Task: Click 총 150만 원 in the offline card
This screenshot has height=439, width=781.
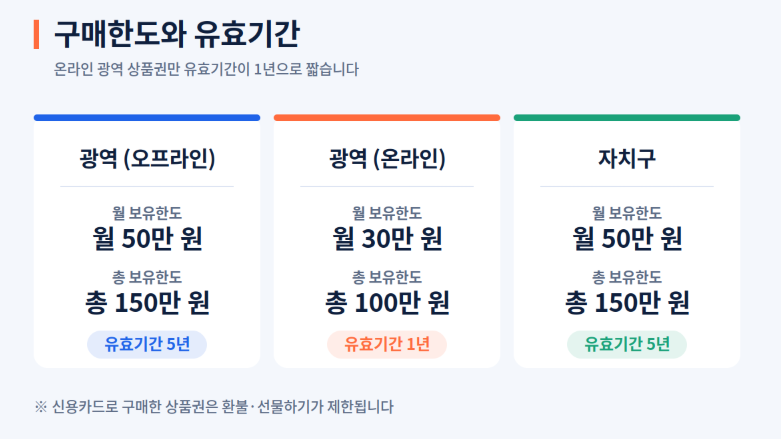Action: pos(147,302)
